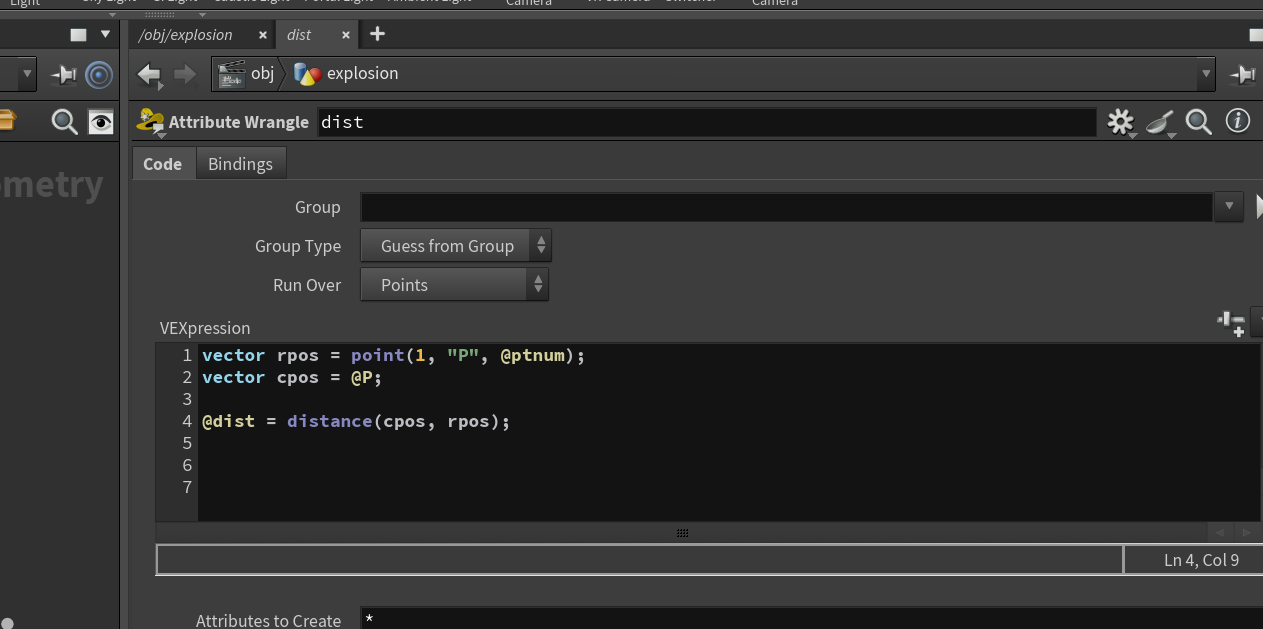Toggle the pin on the parameter pane
Screen dimensions: 1263x629
pos(1243,74)
